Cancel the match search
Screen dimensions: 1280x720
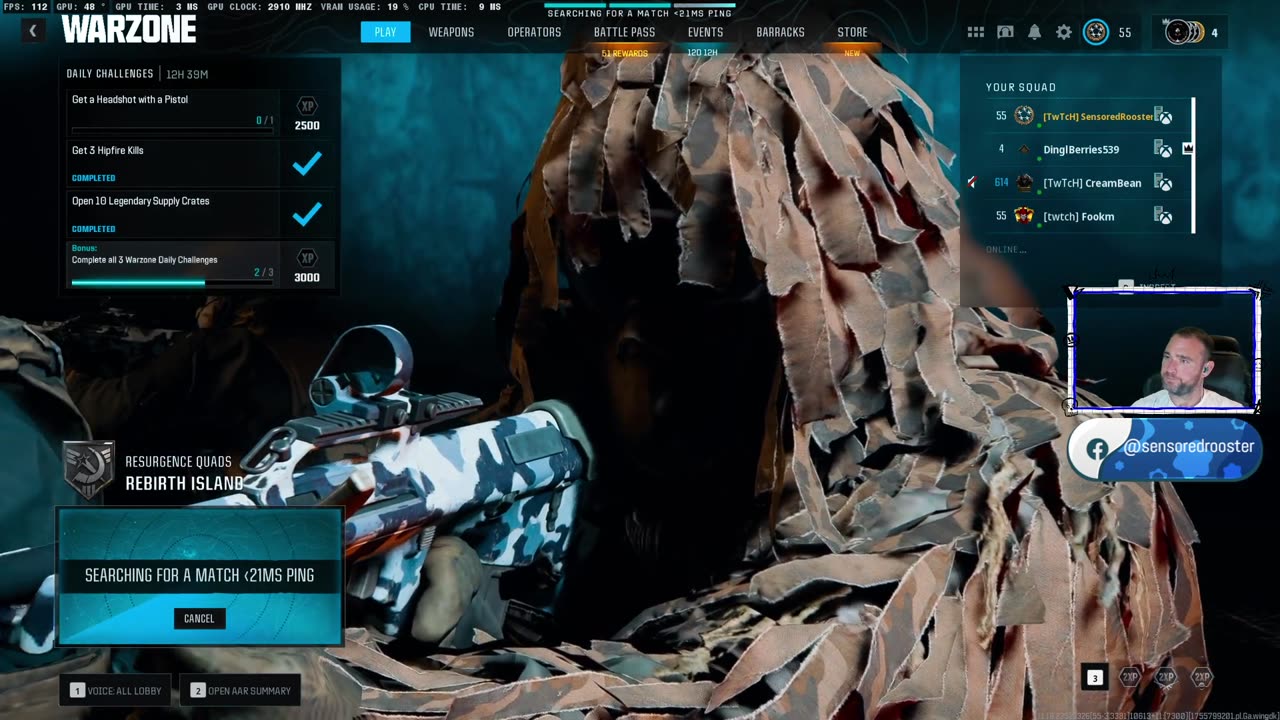coord(199,618)
